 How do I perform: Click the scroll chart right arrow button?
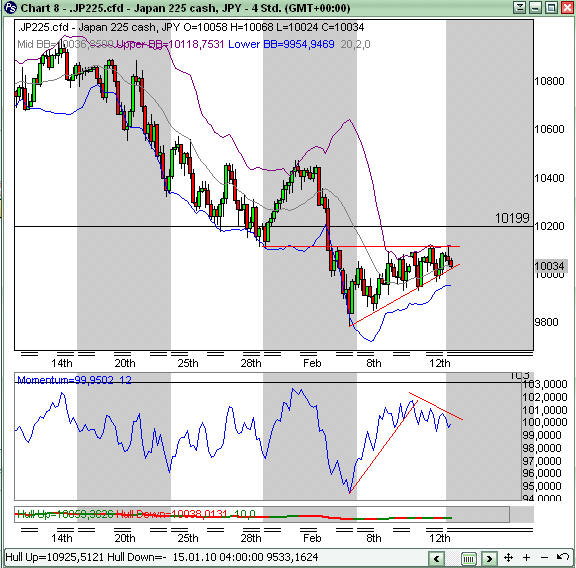pos(489,559)
